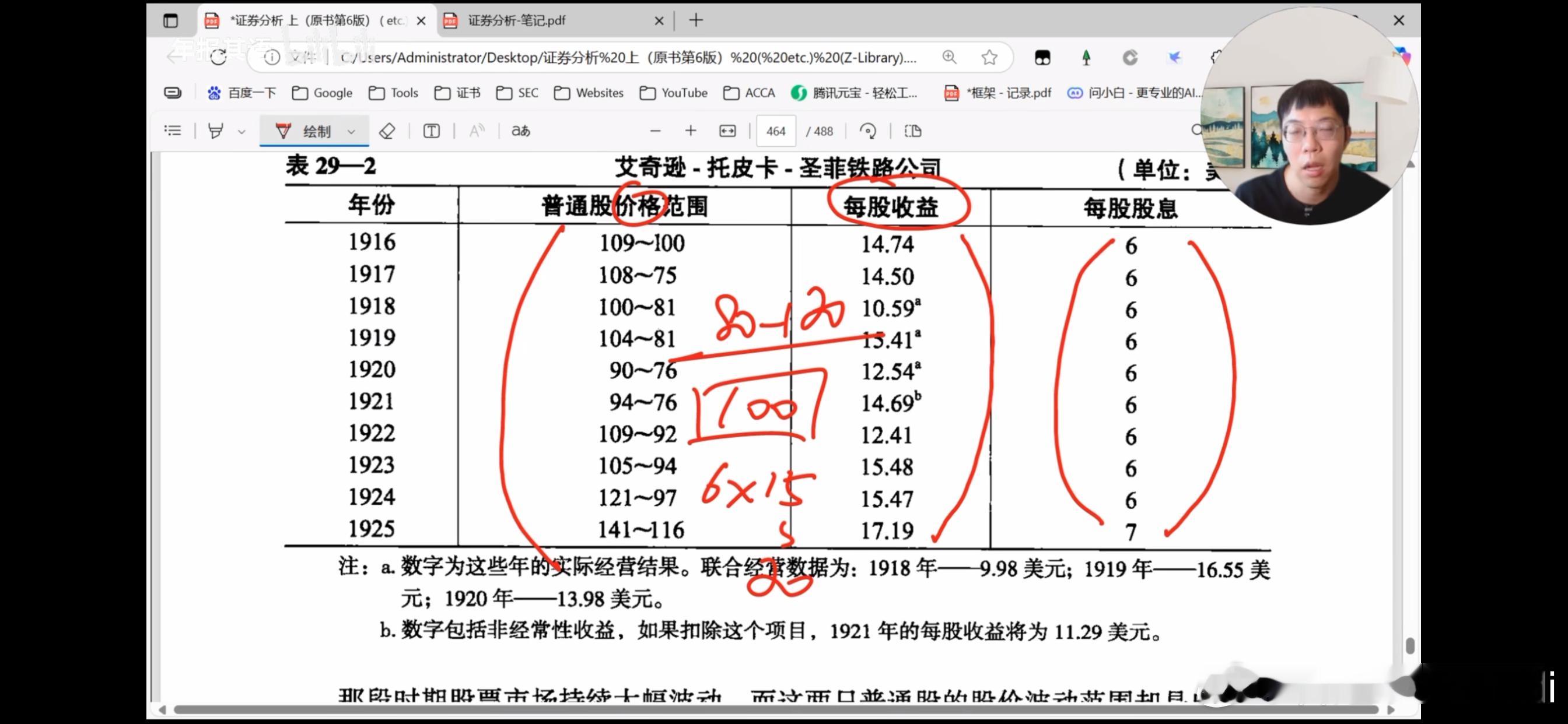
Task: Click the fit-to-width icon
Action: coord(727,131)
